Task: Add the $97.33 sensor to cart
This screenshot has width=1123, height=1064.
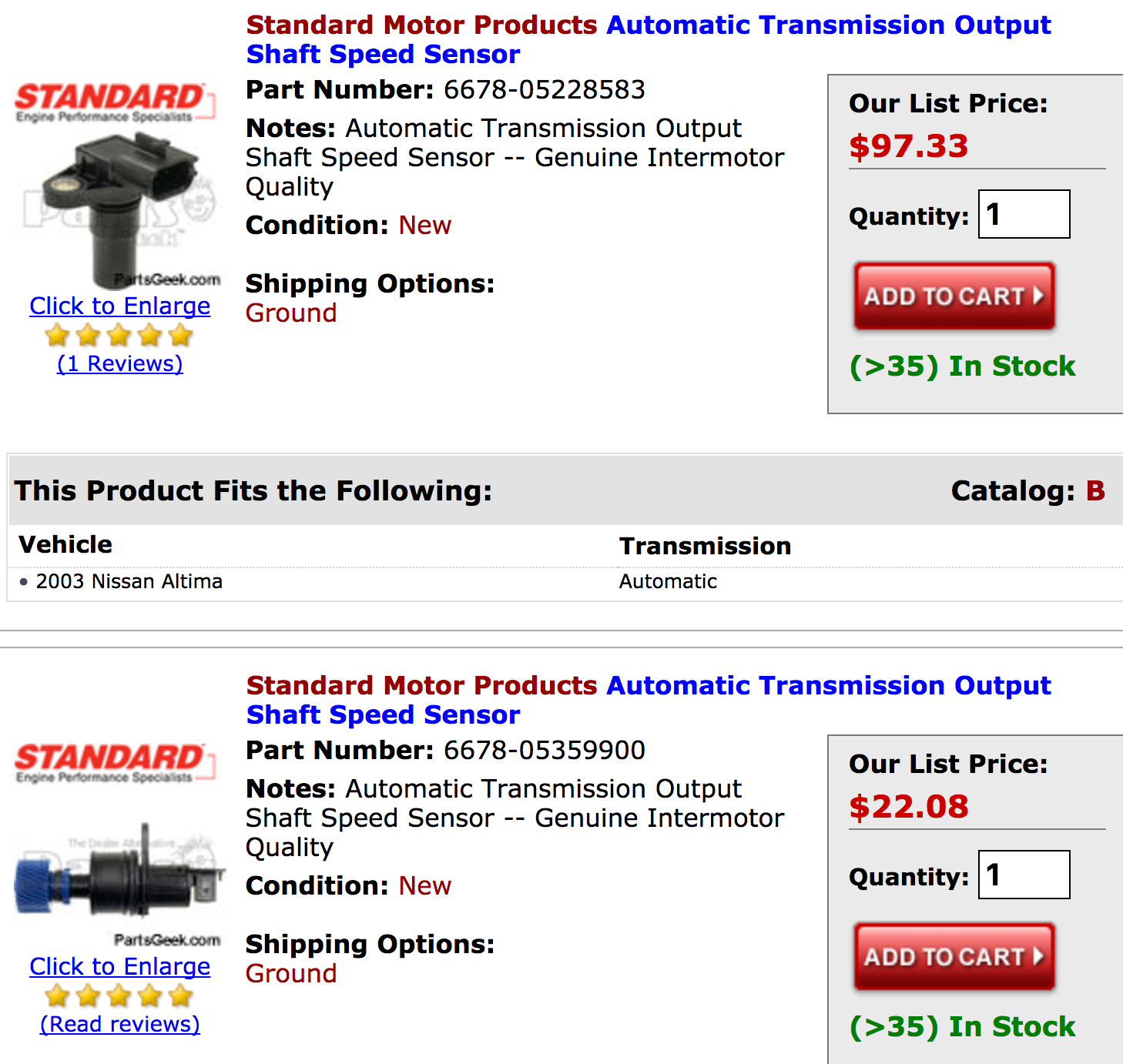Action: (x=954, y=296)
